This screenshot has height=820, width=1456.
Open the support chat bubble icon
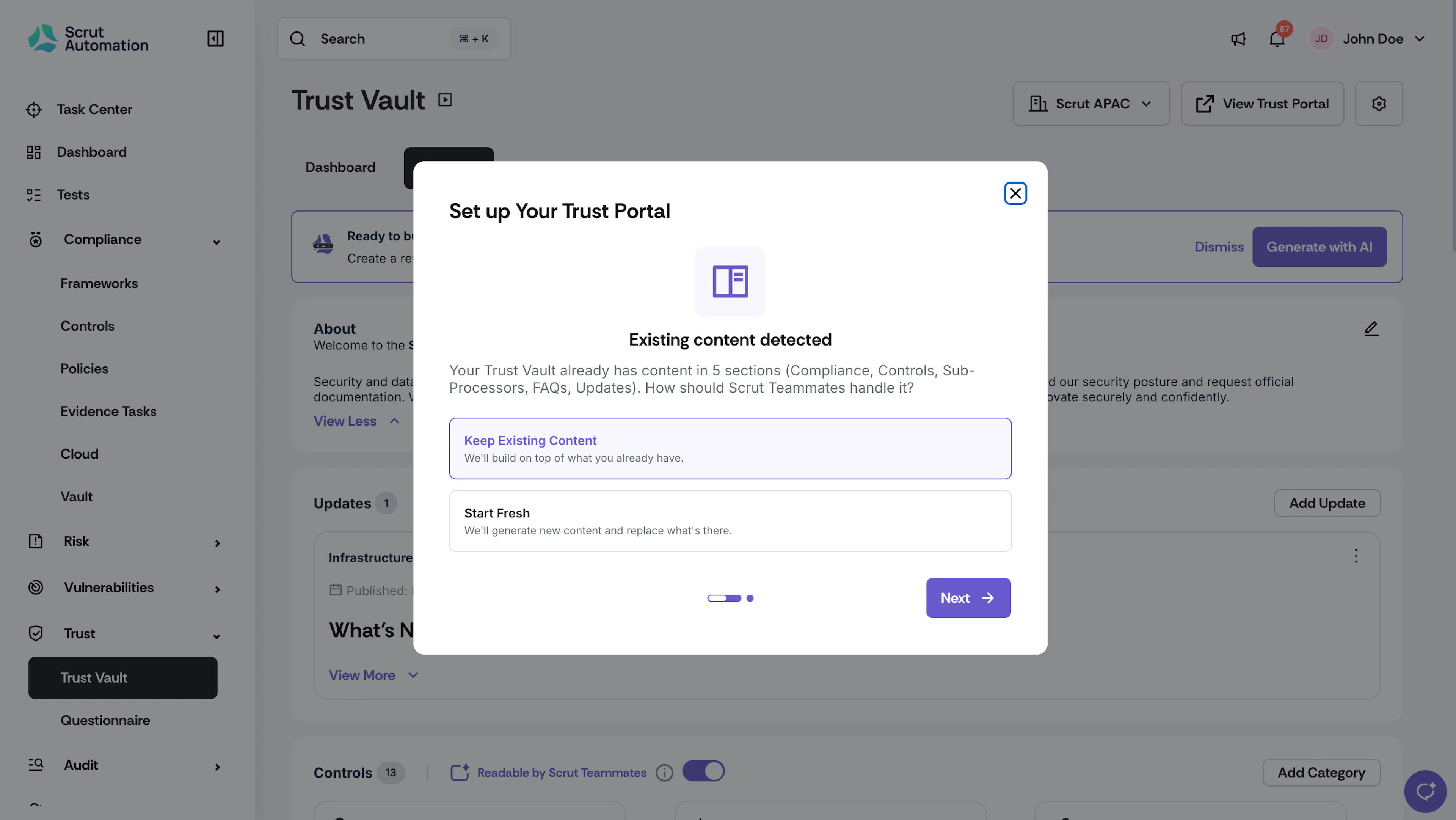click(1425, 790)
